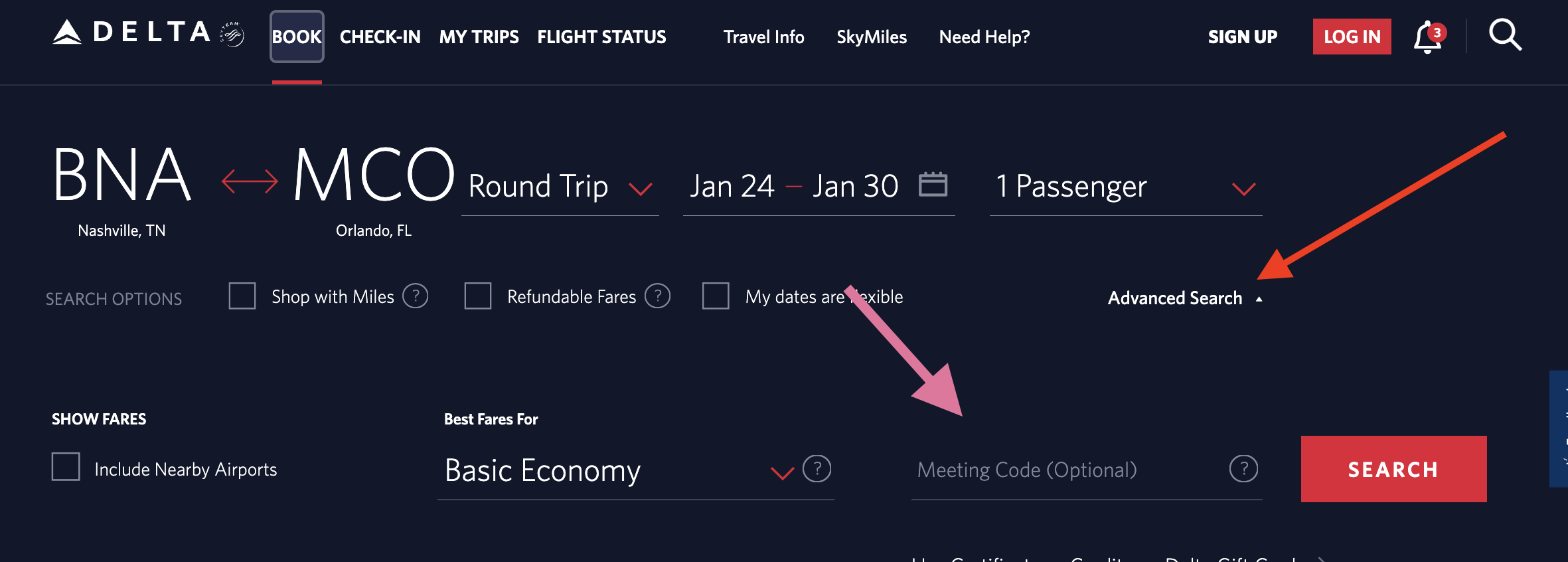The width and height of the screenshot is (1568, 562).
Task: Open the Basic Economy question mark icon
Action: pyautogui.click(x=817, y=469)
